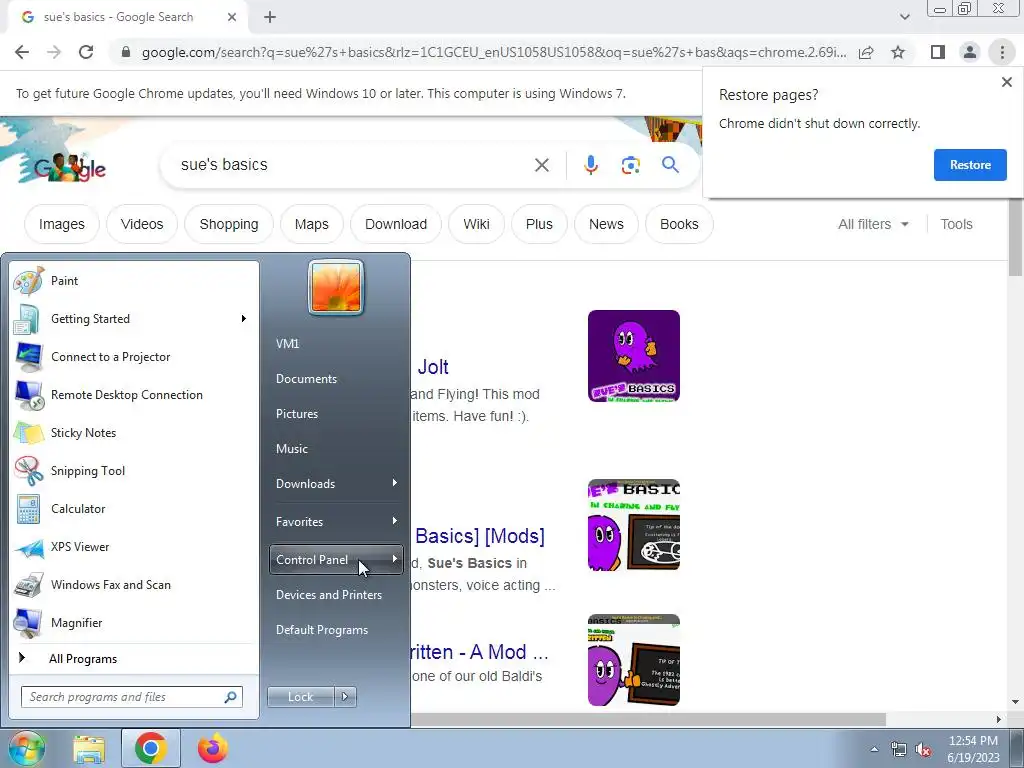Open Music library from Start menu

point(336,449)
